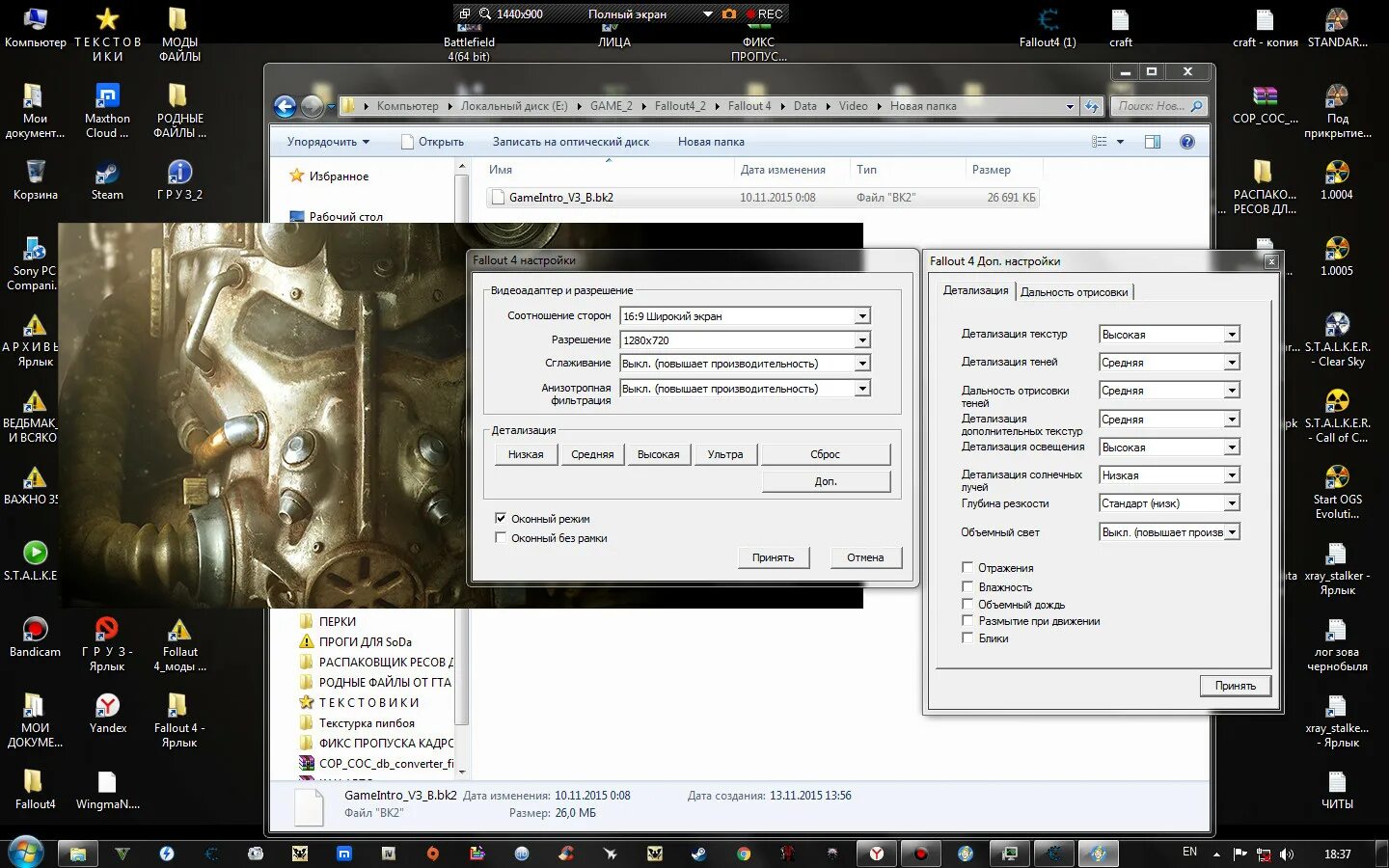Select the GameIntro_V3_B.bk2 file row
Viewport: 1389px width, 868px height.
click(x=762, y=197)
